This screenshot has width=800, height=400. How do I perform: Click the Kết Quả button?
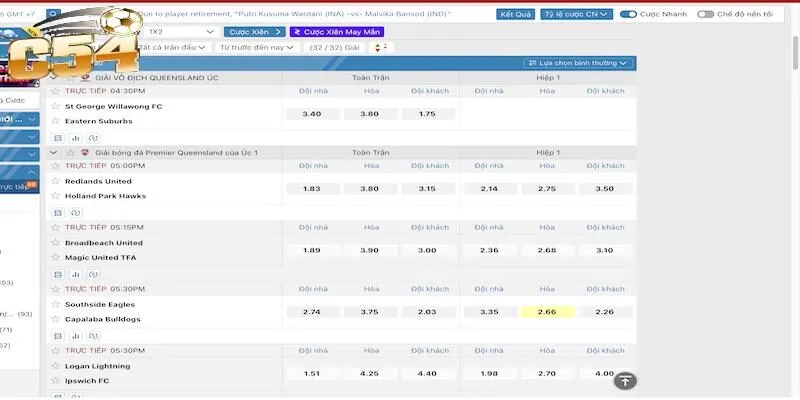click(516, 15)
